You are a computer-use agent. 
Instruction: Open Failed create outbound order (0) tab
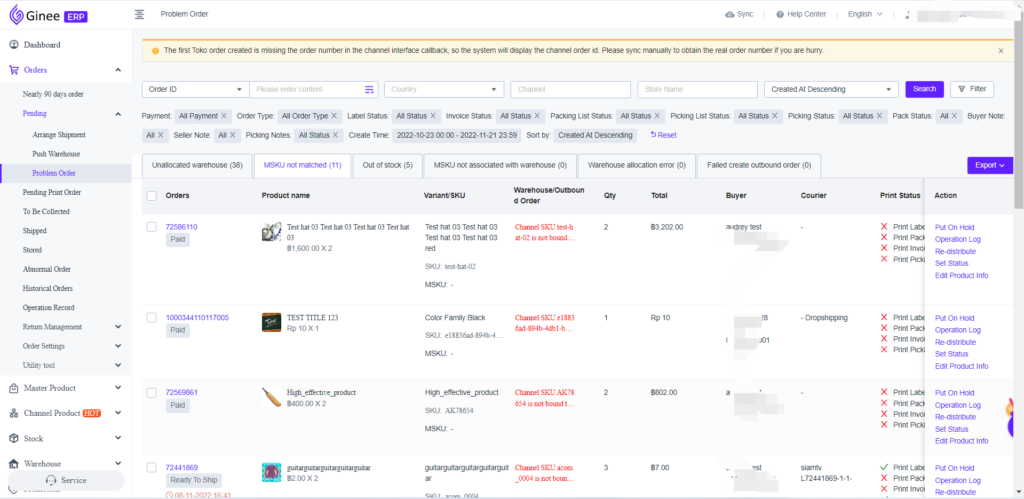(759, 165)
